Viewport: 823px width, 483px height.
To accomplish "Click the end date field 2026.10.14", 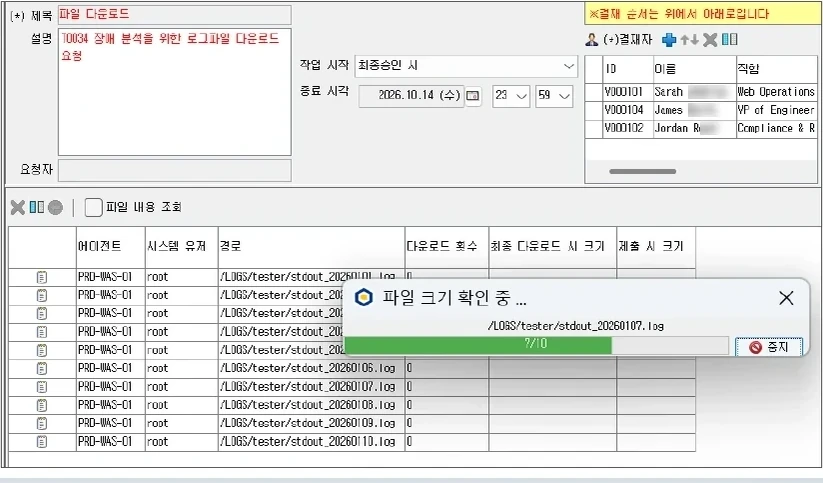I will click(411, 96).
